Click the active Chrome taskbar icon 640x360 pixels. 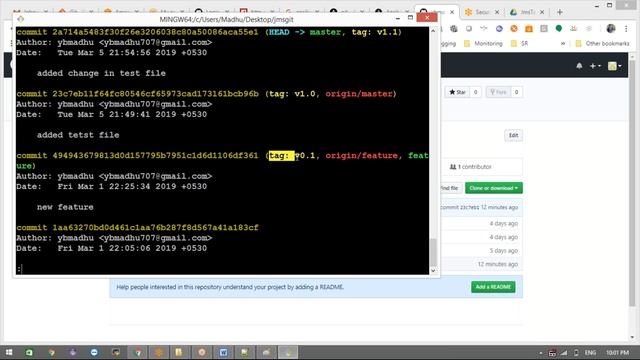(138, 352)
